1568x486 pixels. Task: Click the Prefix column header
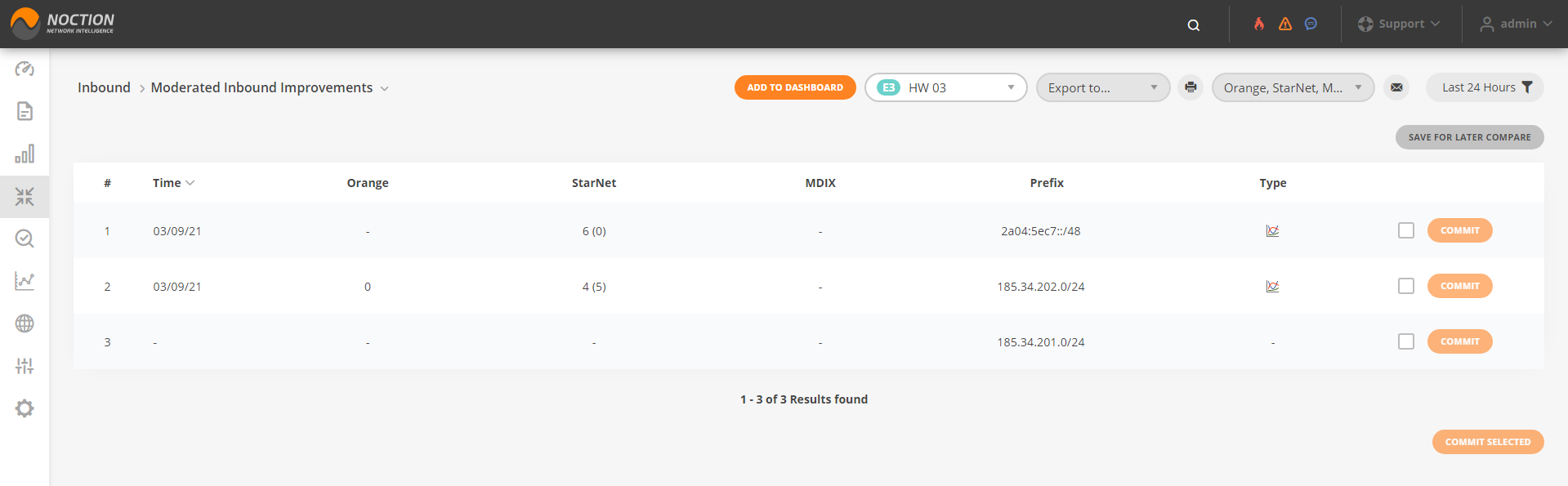pos(1047,183)
